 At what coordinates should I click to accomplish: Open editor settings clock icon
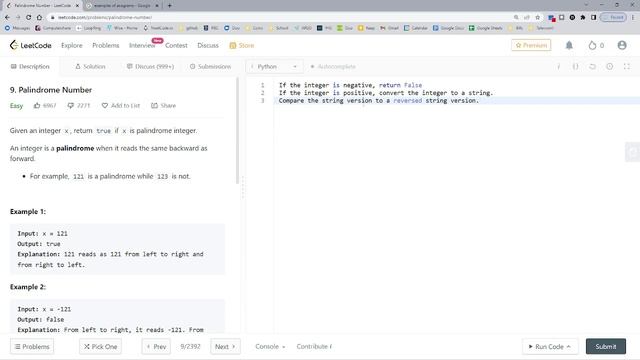(x=609, y=67)
